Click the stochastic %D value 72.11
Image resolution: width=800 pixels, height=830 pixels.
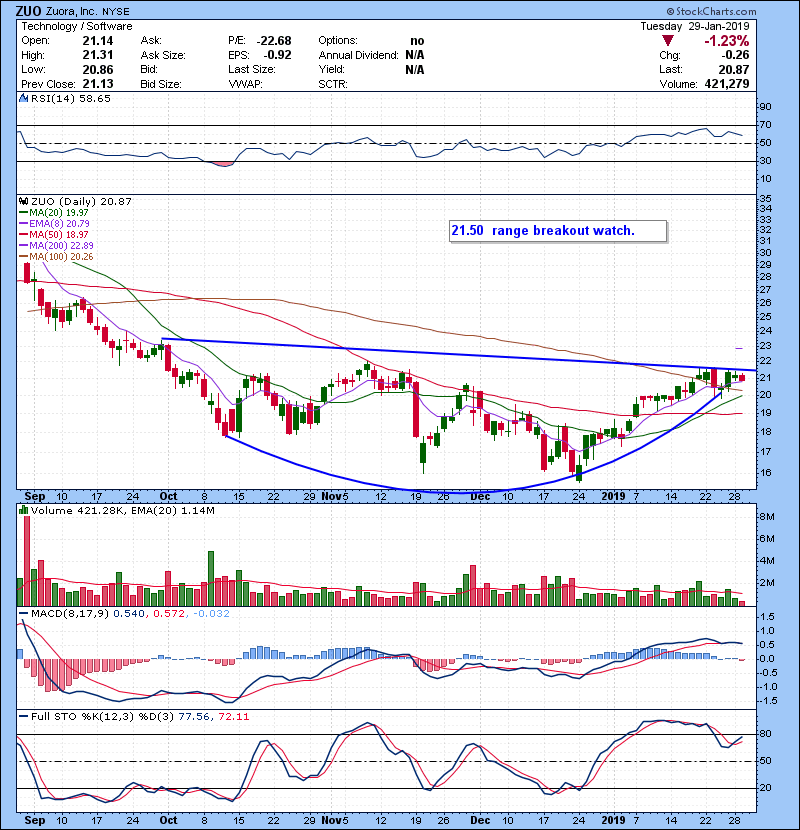pos(233,716)
